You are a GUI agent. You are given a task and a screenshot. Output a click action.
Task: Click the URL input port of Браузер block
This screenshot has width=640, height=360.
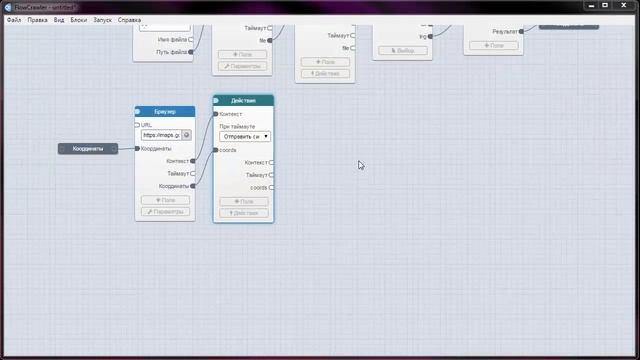click(137, 125)
